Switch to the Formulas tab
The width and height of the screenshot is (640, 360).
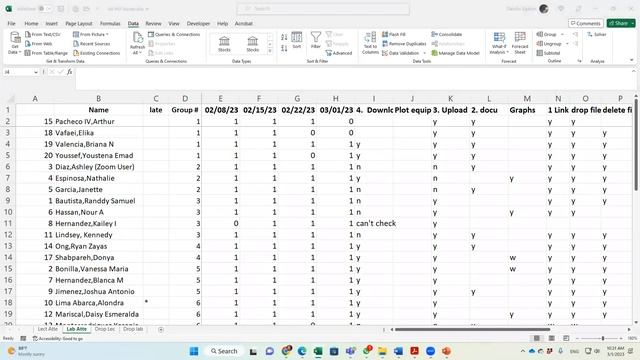coord(110,24)
